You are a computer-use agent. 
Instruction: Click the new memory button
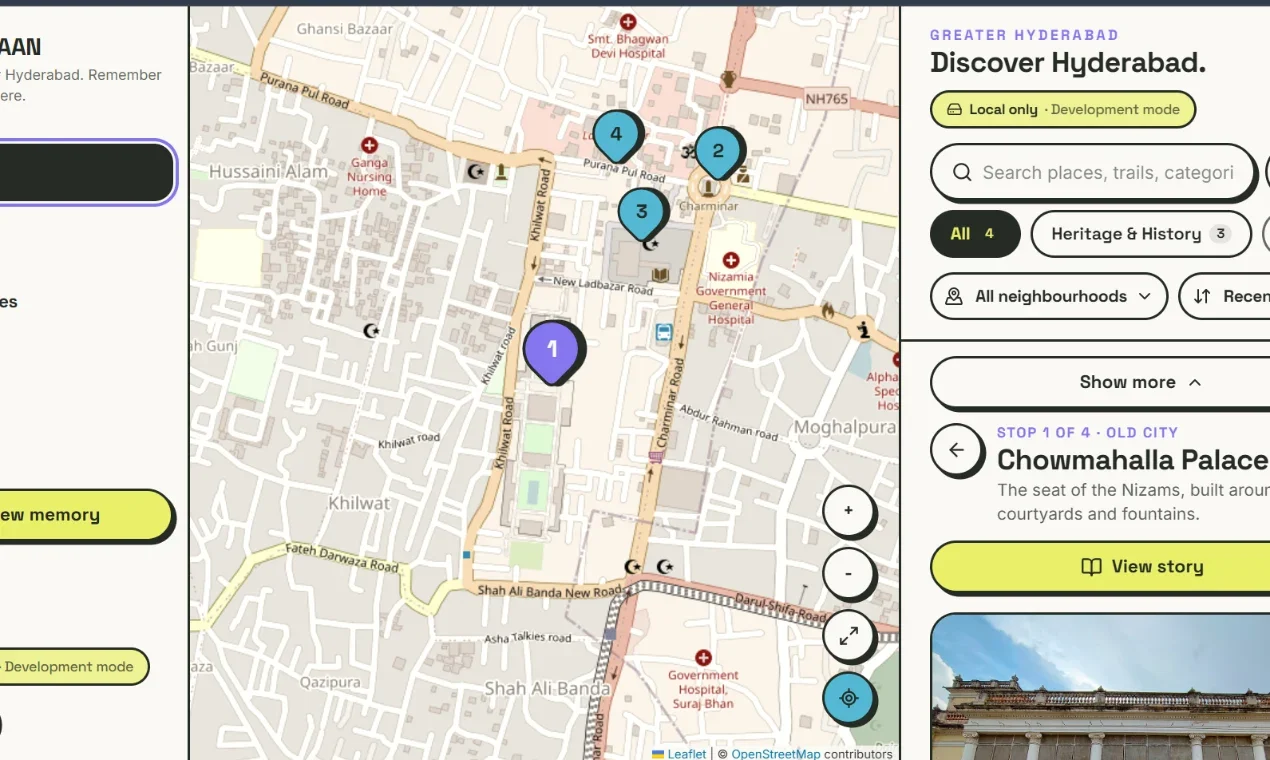(86, 515)
